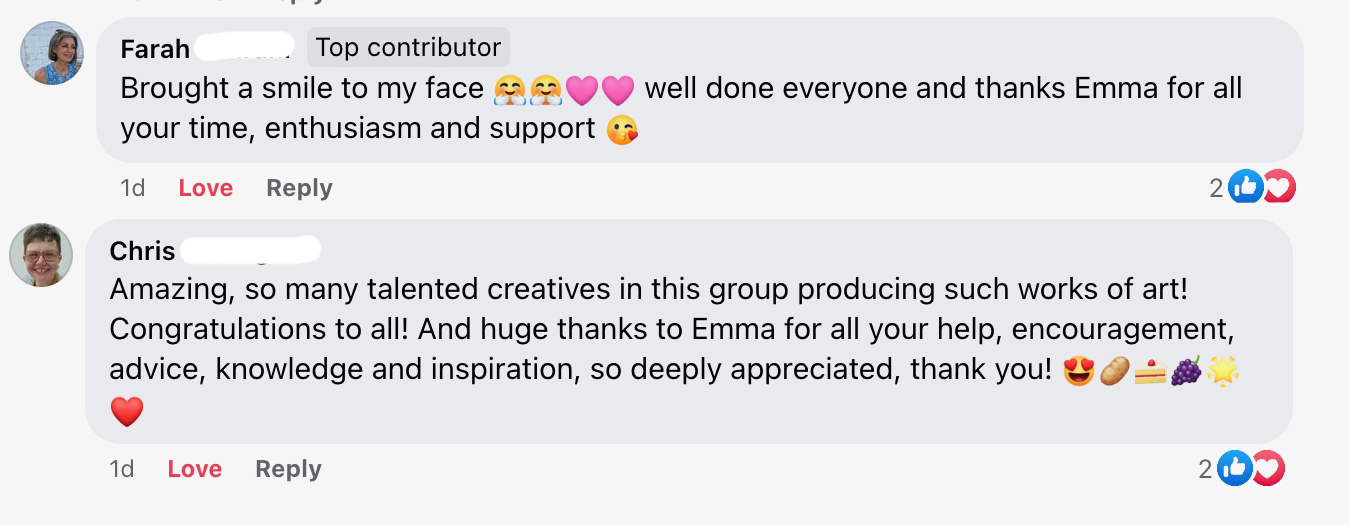This screenshot has height=525, width=1350.
Task: Click the blue thumbs-up icon on Farah's comment
Action: 1245,186
